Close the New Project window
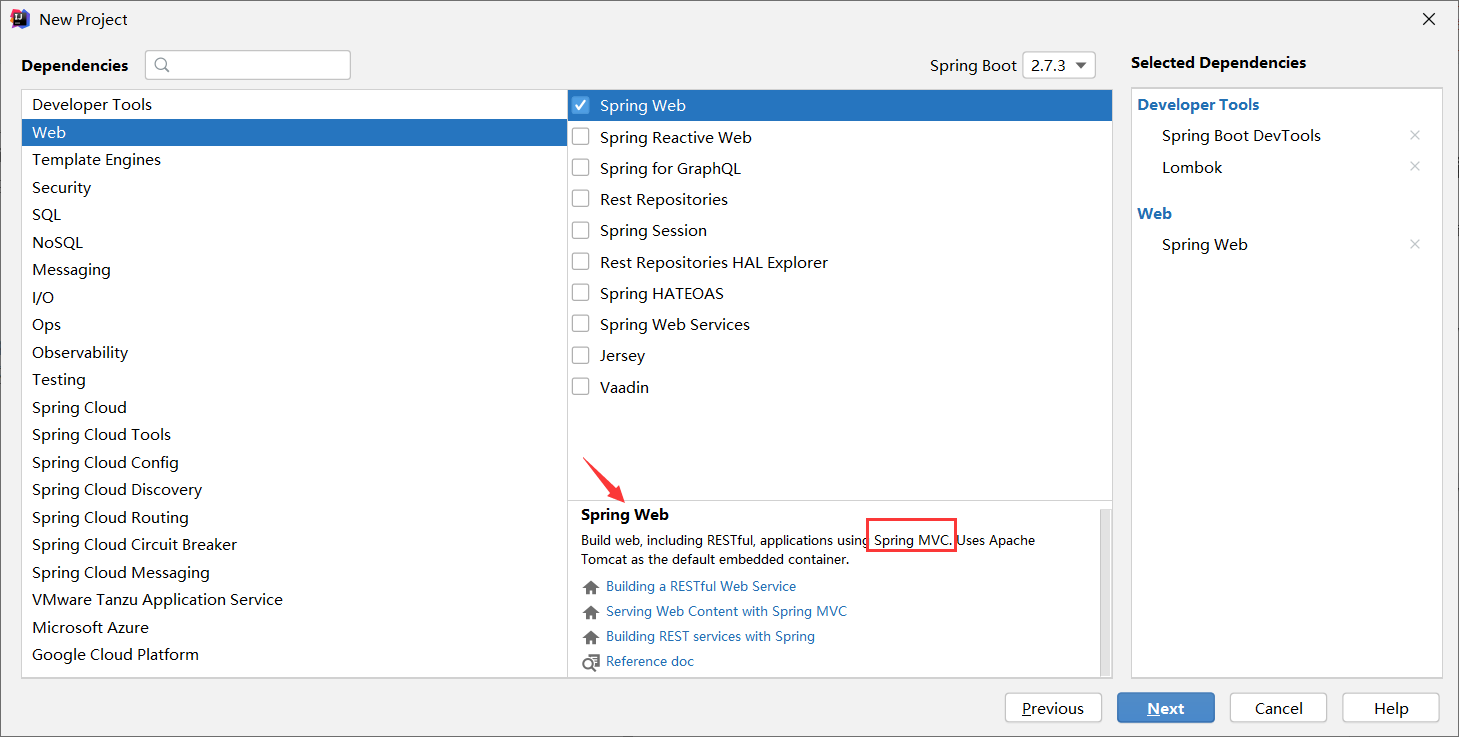The height and width of the screenshot is (737, 1459). [1430, 20]
